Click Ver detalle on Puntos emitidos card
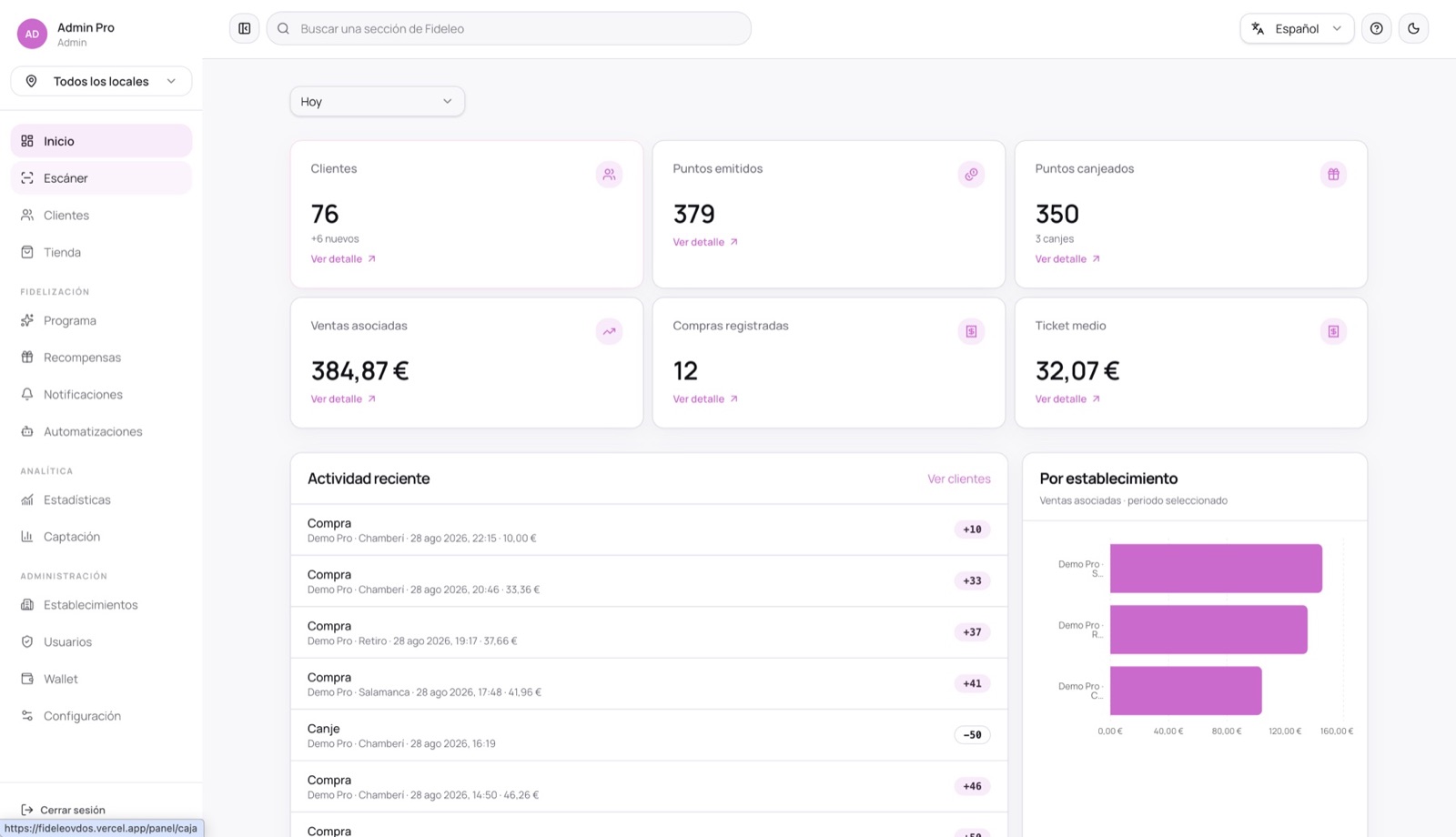The width and height of the screenshot is (1456, 837). coord(705,242)
